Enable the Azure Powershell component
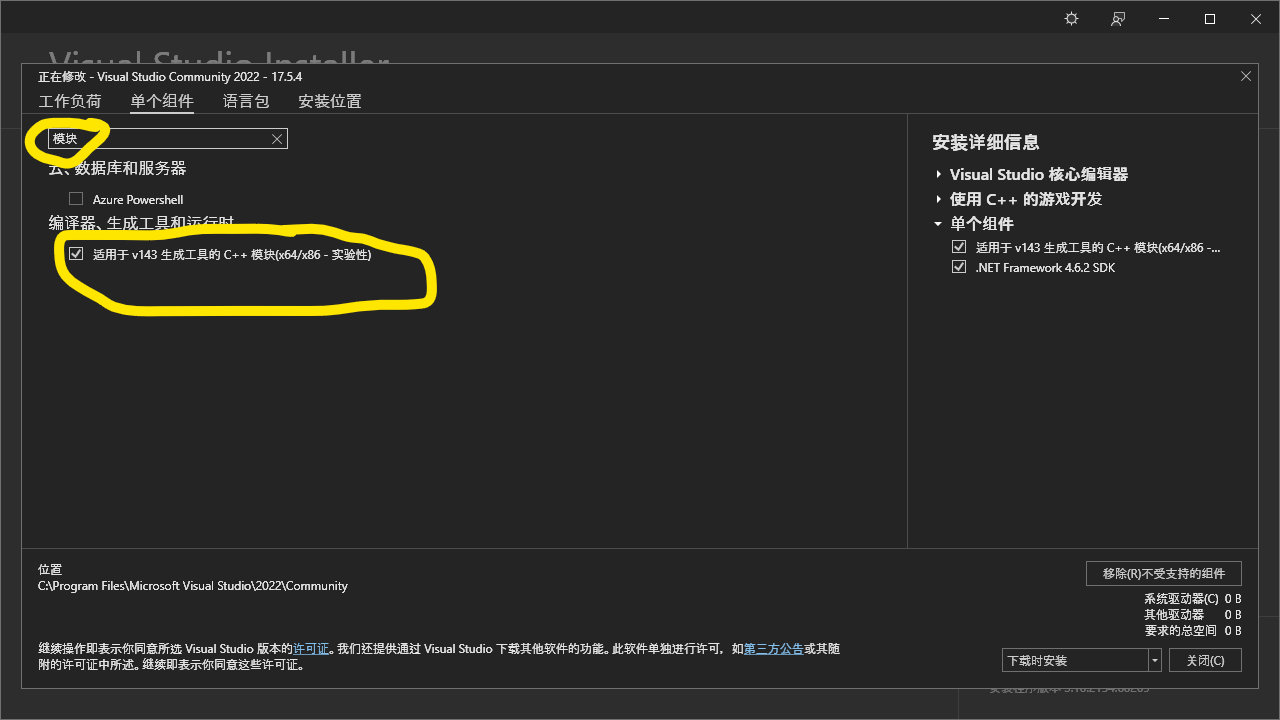Image resolution: width=1280 pixels, height=720 pixels. [x=75, y=198]
